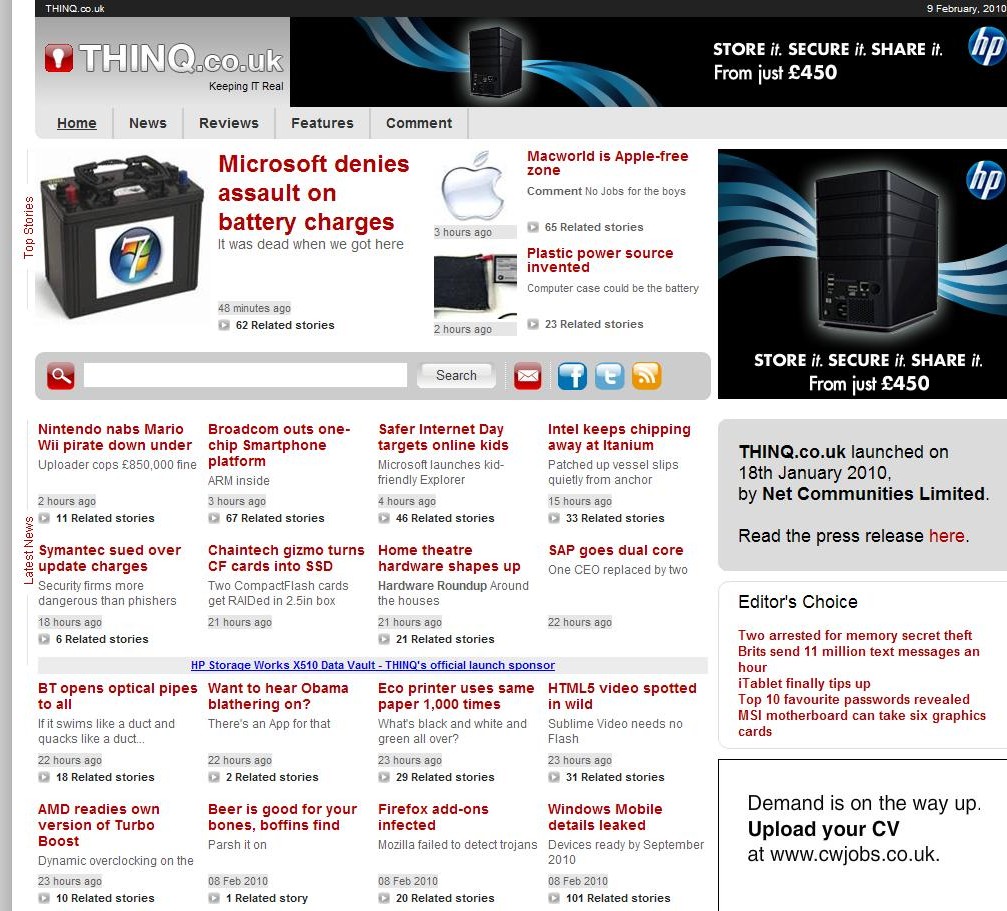Focus the search text field
Viewport: 1007px width, 911px height.
(x=245, y=376)
